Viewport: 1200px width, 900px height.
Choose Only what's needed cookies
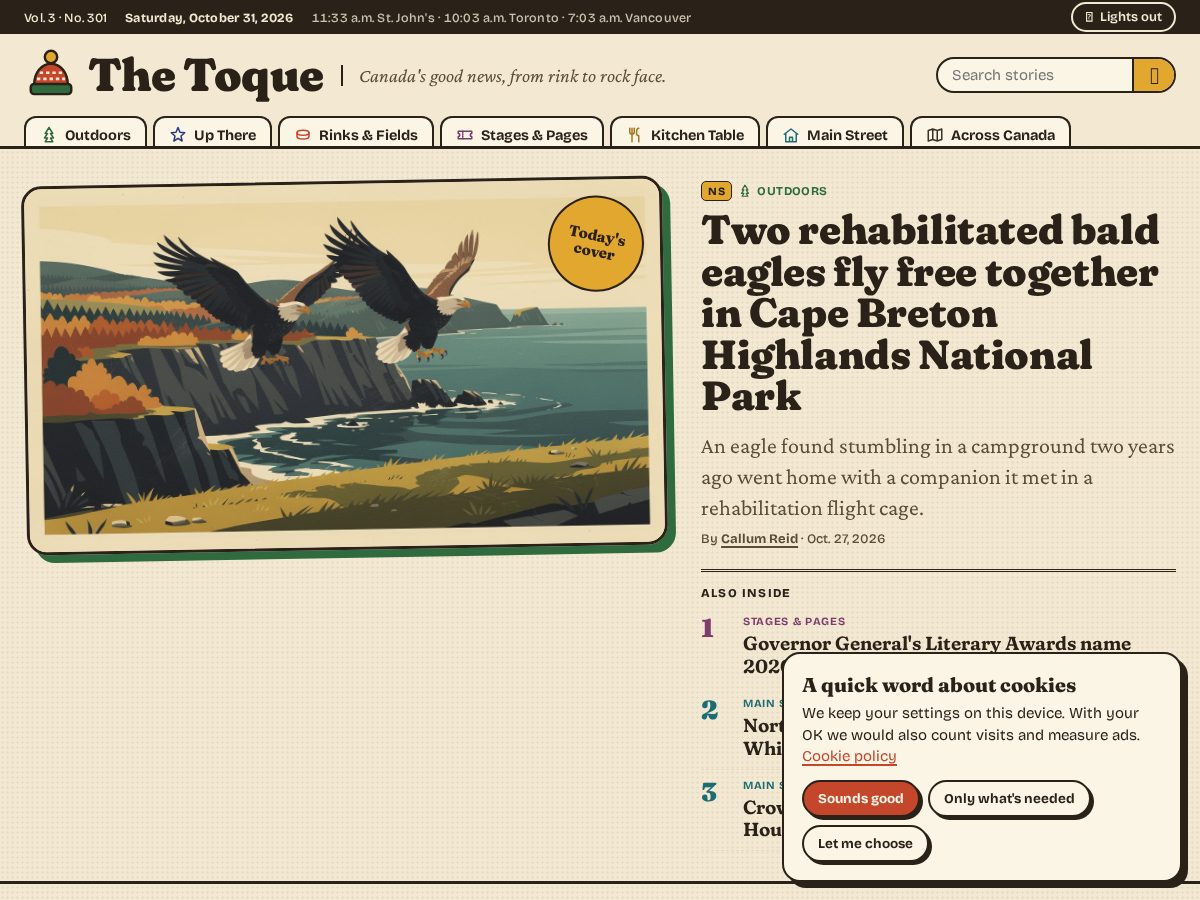click(1009, 798)
